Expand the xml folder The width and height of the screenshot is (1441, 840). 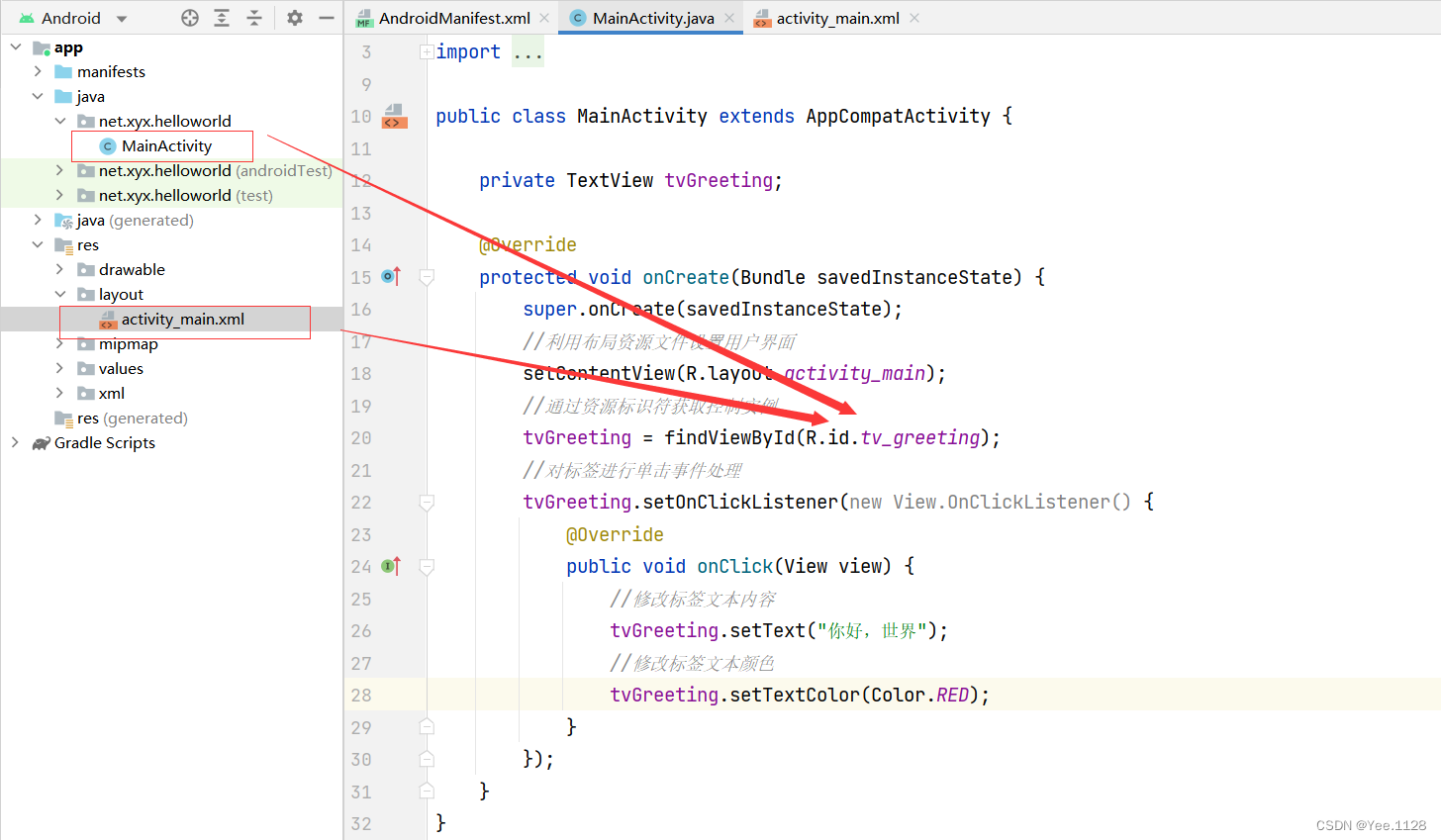(x=59, y=393)
